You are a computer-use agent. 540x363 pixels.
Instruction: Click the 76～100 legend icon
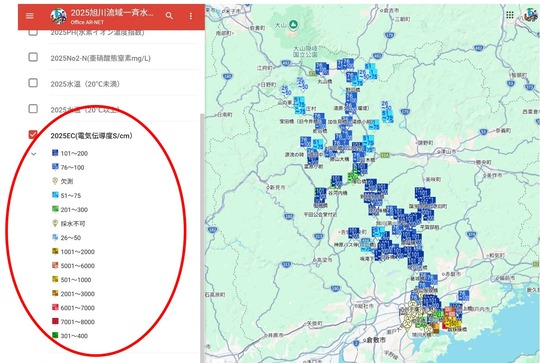point(55,167)
